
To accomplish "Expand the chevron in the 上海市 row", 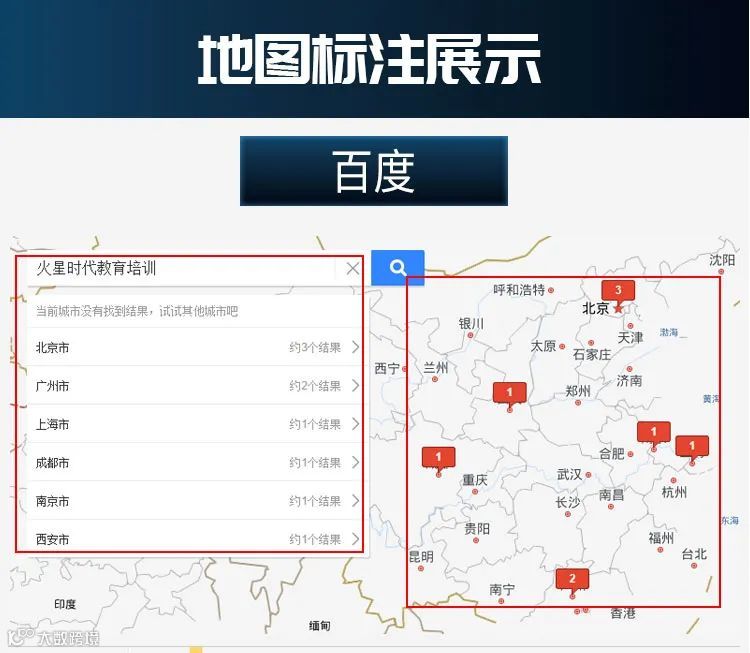I will click(x=355, y=424).
